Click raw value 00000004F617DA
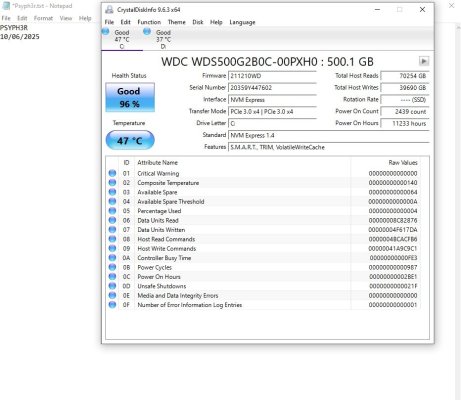The height and width of the screenshot is (400, 461). point(393,230)
